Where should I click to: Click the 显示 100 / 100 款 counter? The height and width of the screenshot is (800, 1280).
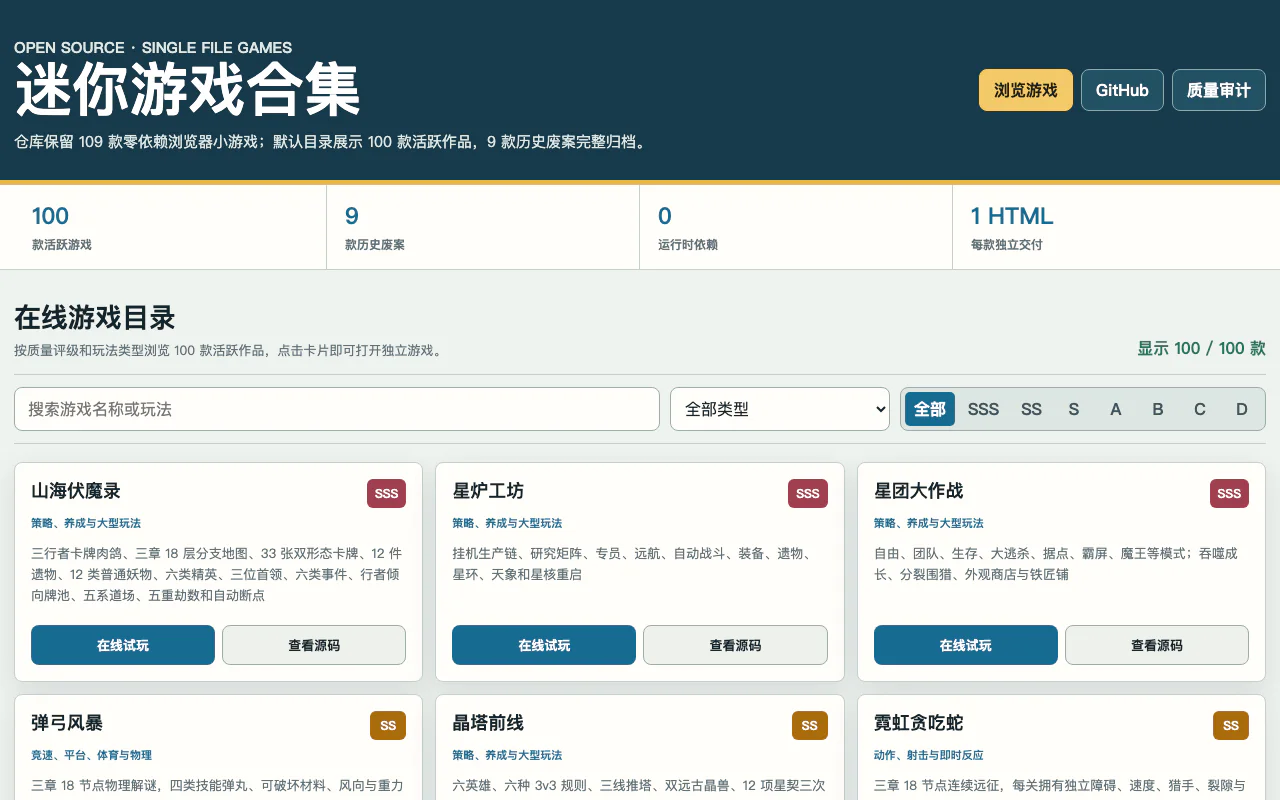click(1201, 348)
